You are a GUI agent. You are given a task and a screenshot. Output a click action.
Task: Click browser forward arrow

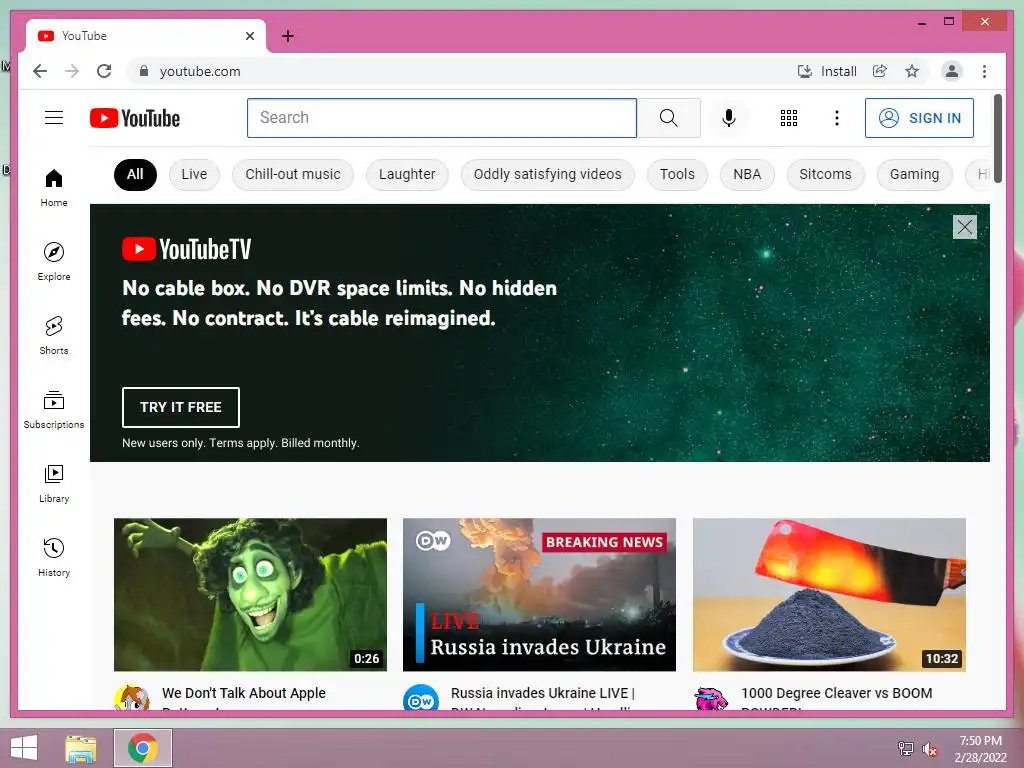tap(72, 71)
